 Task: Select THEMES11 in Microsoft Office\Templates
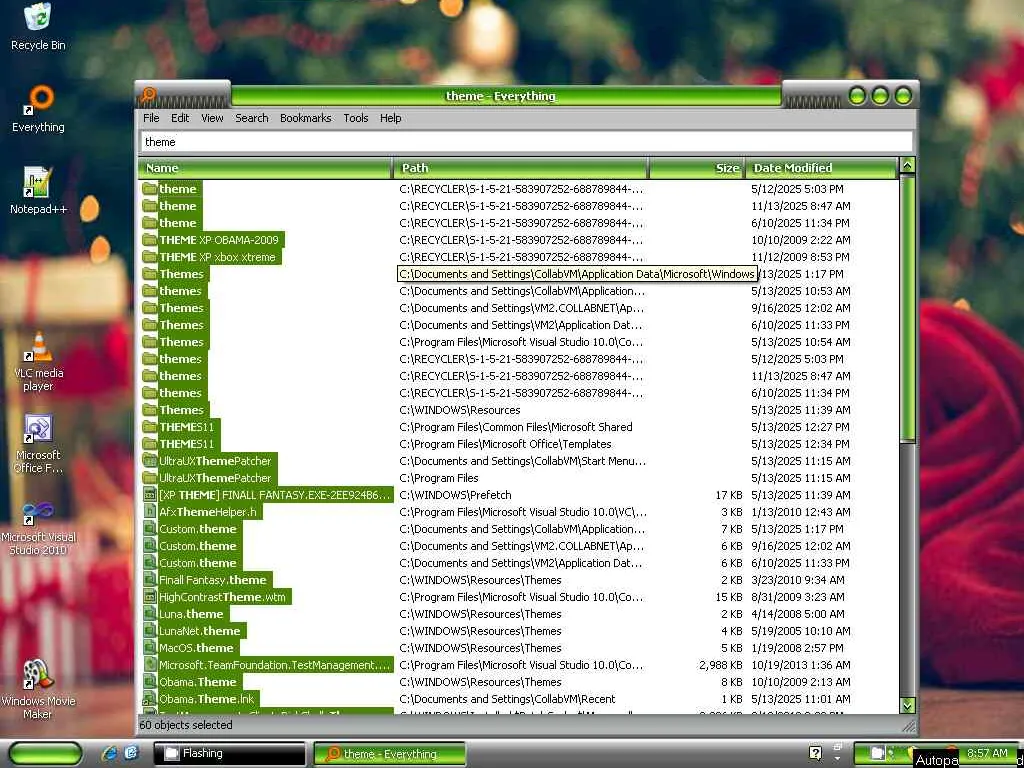pos(187,443)
